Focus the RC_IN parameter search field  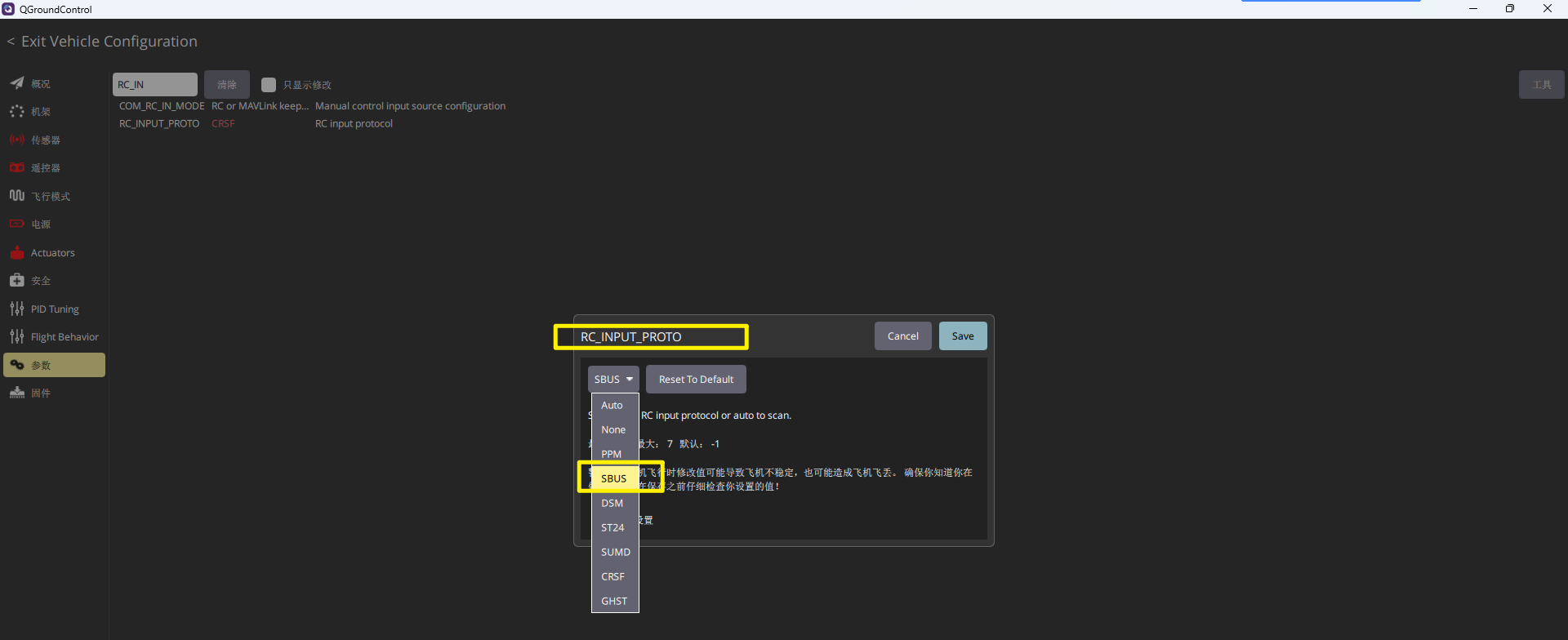click(155, 85)
